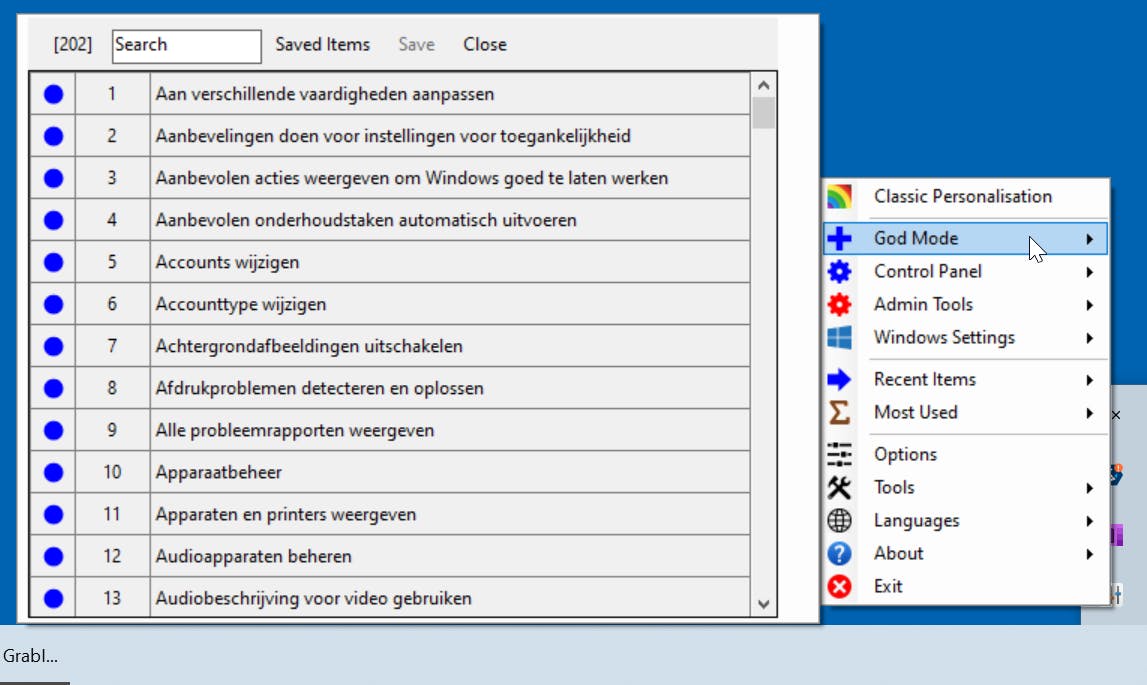Click blue dot next to Alle probleemrapporten weergeven
The width and height of the screenshot is (1147, 685).
coord(53,430)
